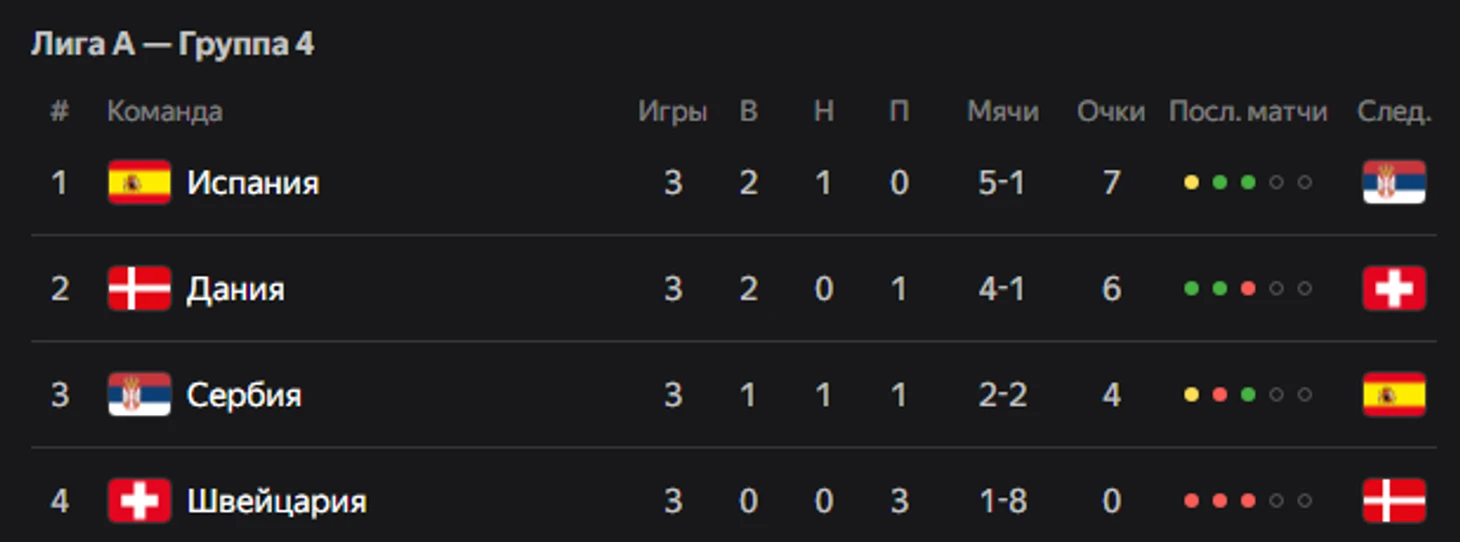This screenshot has height=542, width=1460.
Task: Click Serbia's green win result dot
Action: click(x=1248, y=395)
